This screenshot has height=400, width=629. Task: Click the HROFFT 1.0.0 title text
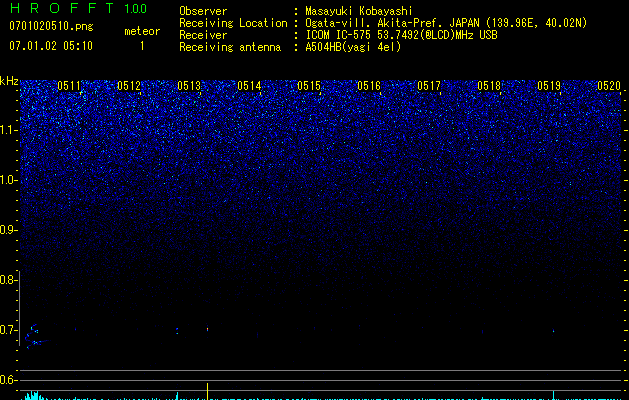point(78,8)
